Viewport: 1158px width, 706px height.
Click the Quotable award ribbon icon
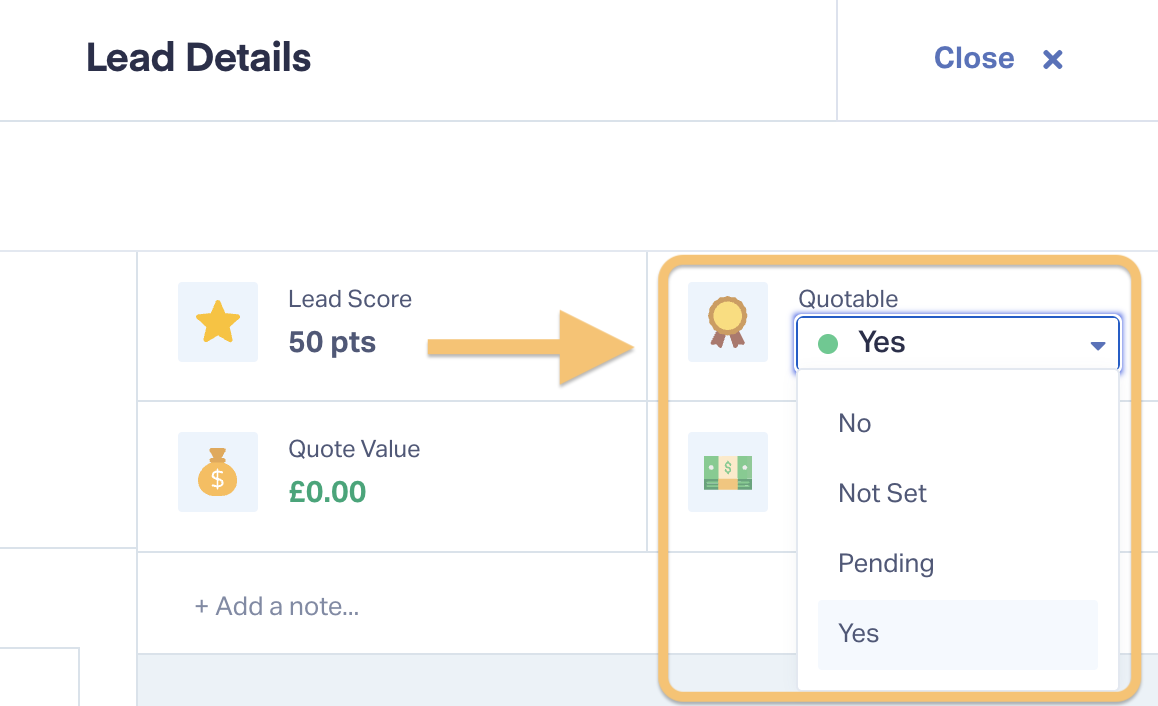point(727,322)
